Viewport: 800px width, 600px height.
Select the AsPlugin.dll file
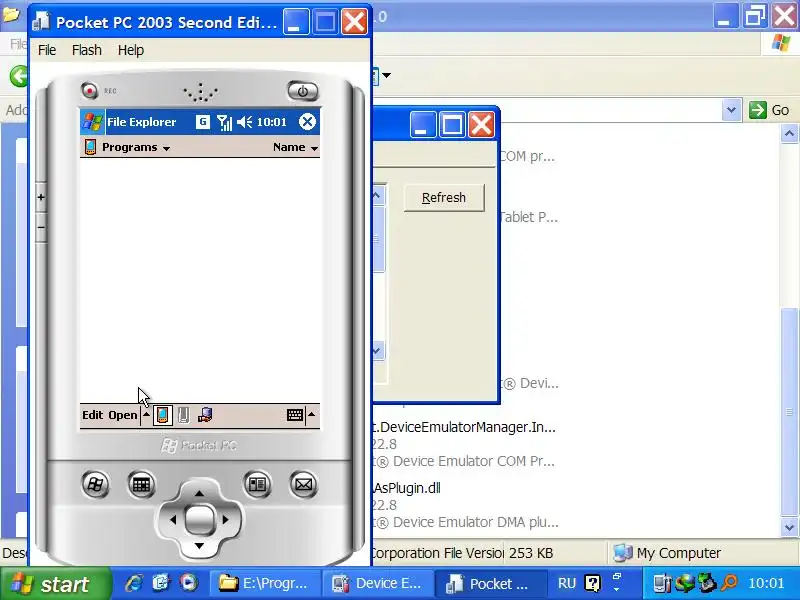[x=407, y=488]
